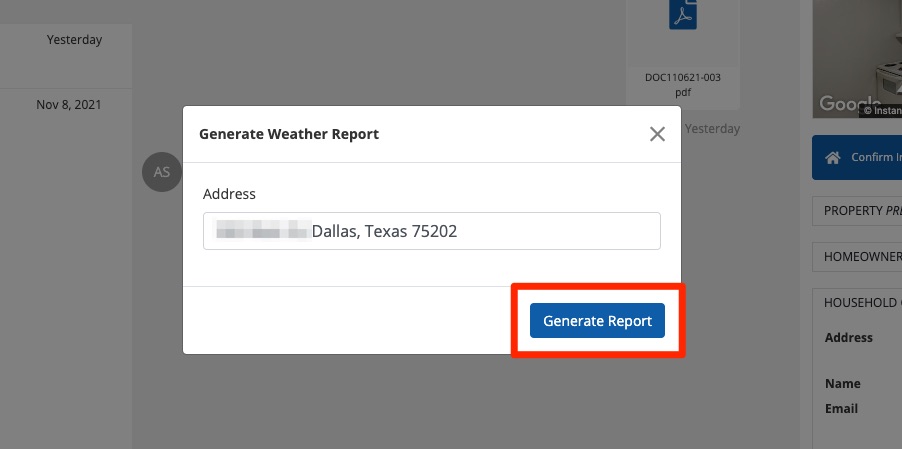Select the Nov 8, 2021 entry

68,104
